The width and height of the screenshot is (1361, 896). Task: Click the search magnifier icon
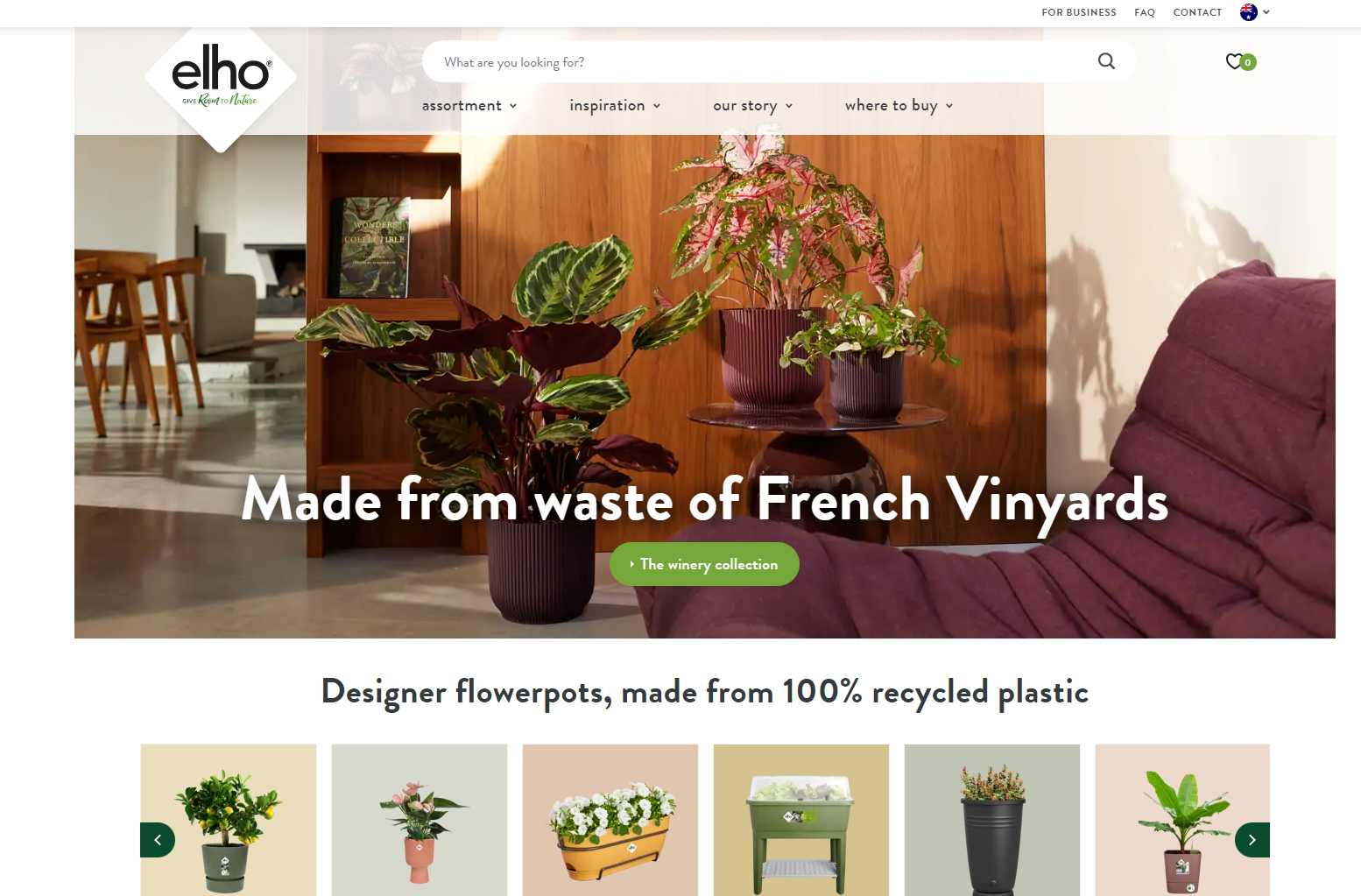pos(1106,61)
